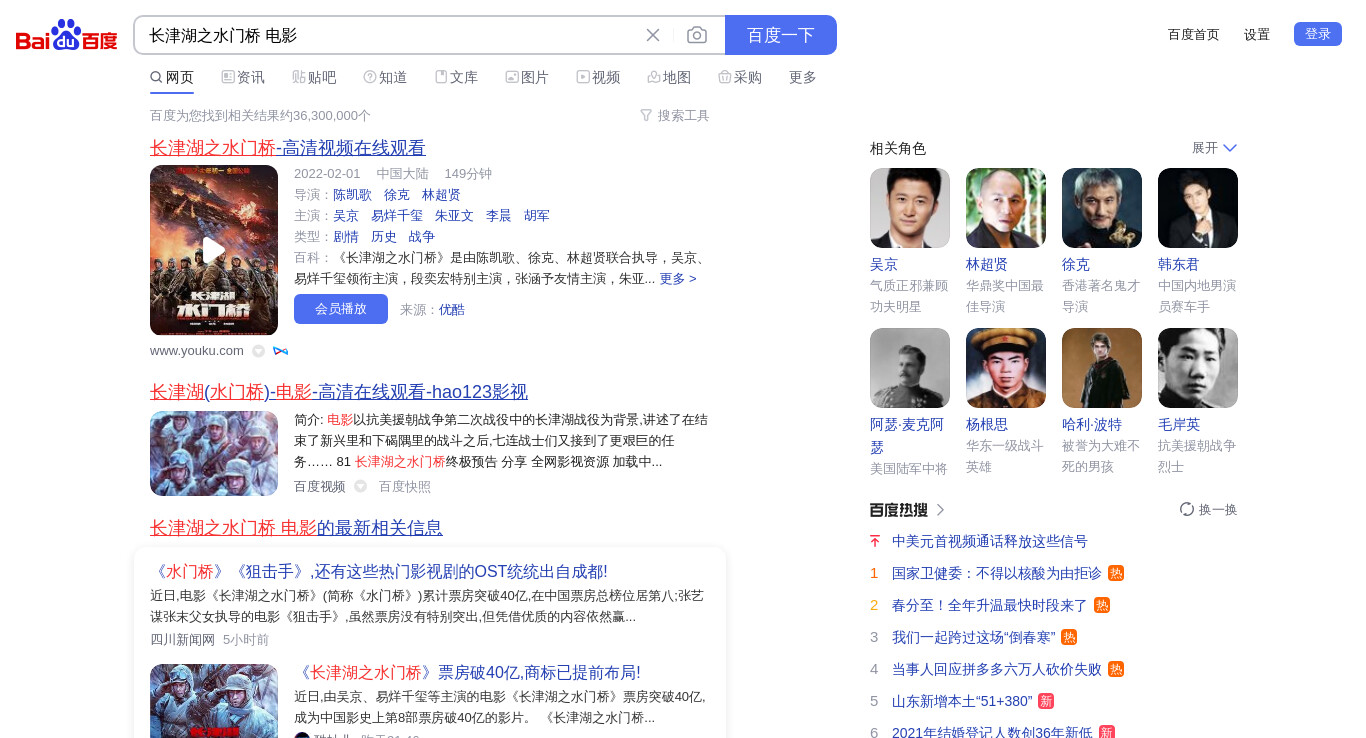Open 杨根思 name link
This screenshot has width=1366, height=738.
pos(987,425)
